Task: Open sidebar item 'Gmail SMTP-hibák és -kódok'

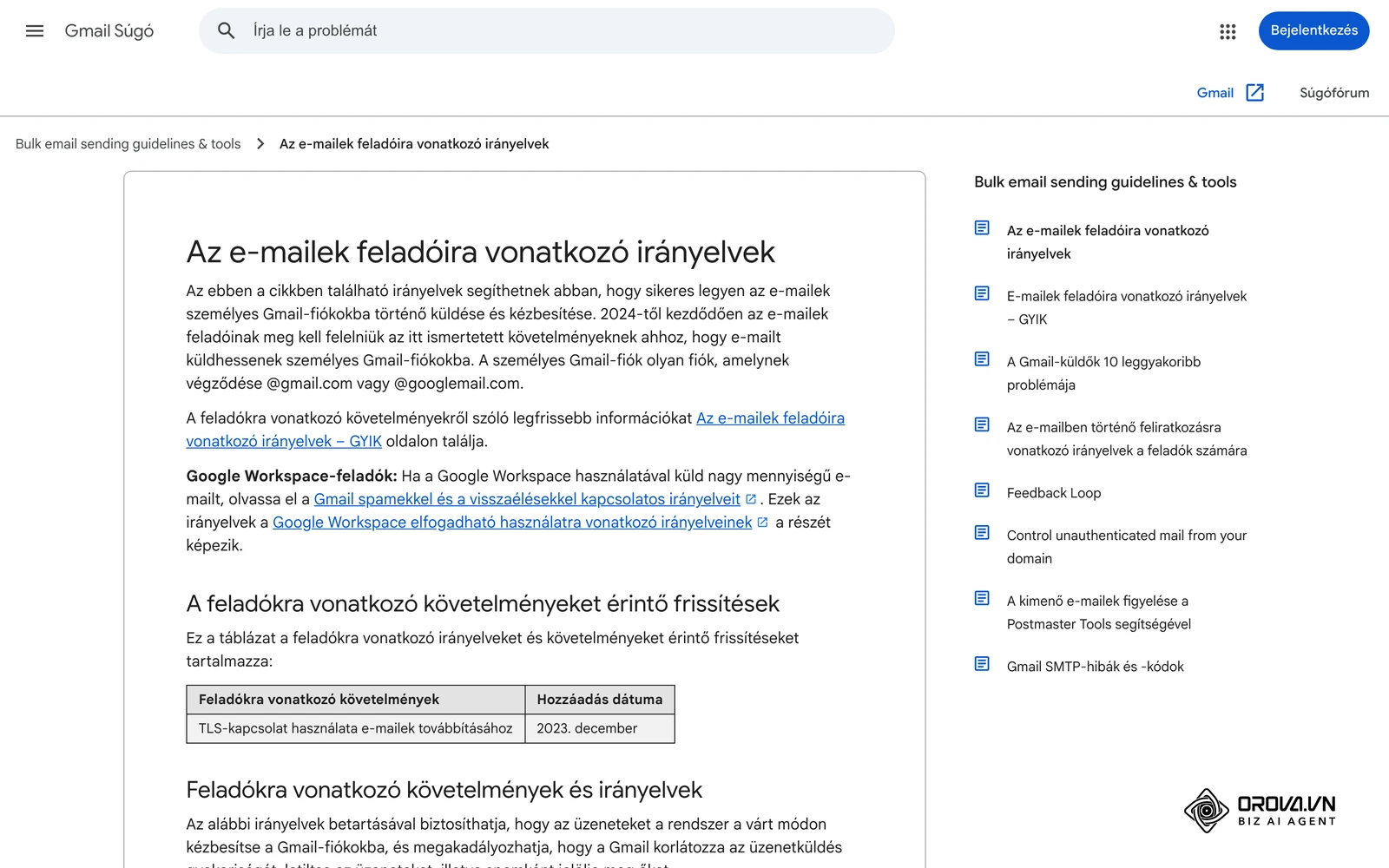Action: (x=1096, y=667)
